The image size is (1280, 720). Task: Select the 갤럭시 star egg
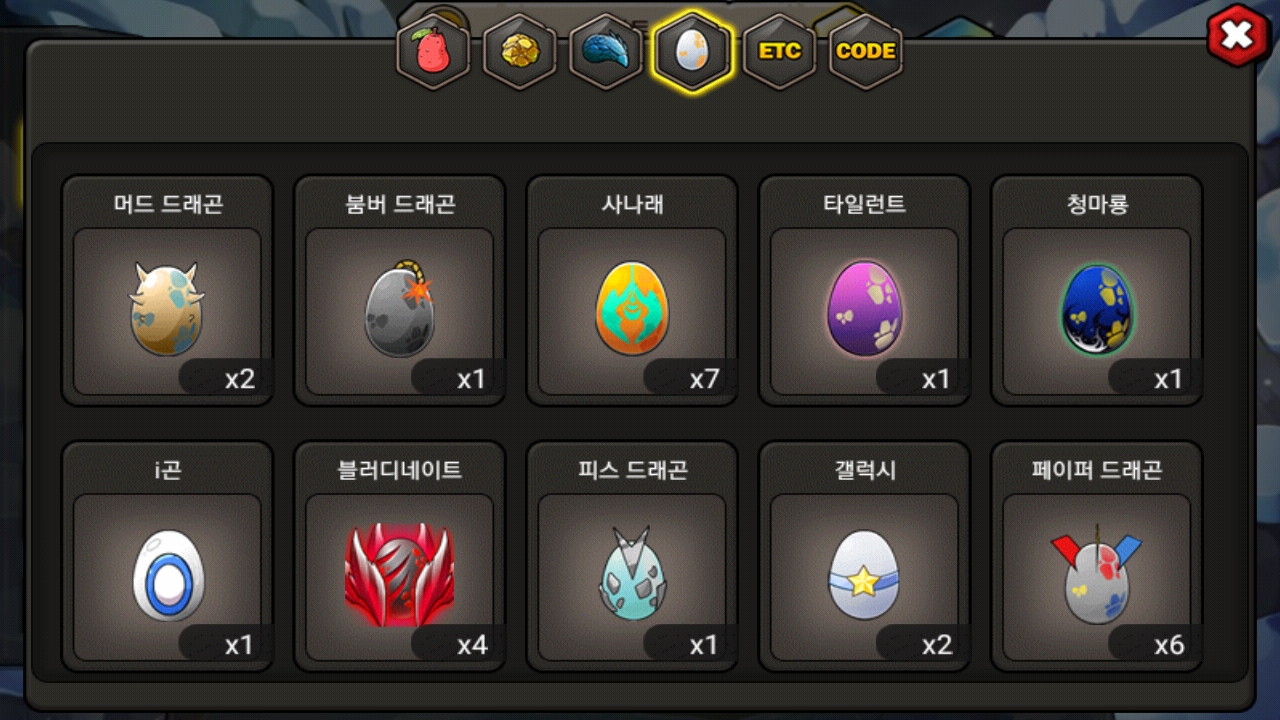click(864, 576)
